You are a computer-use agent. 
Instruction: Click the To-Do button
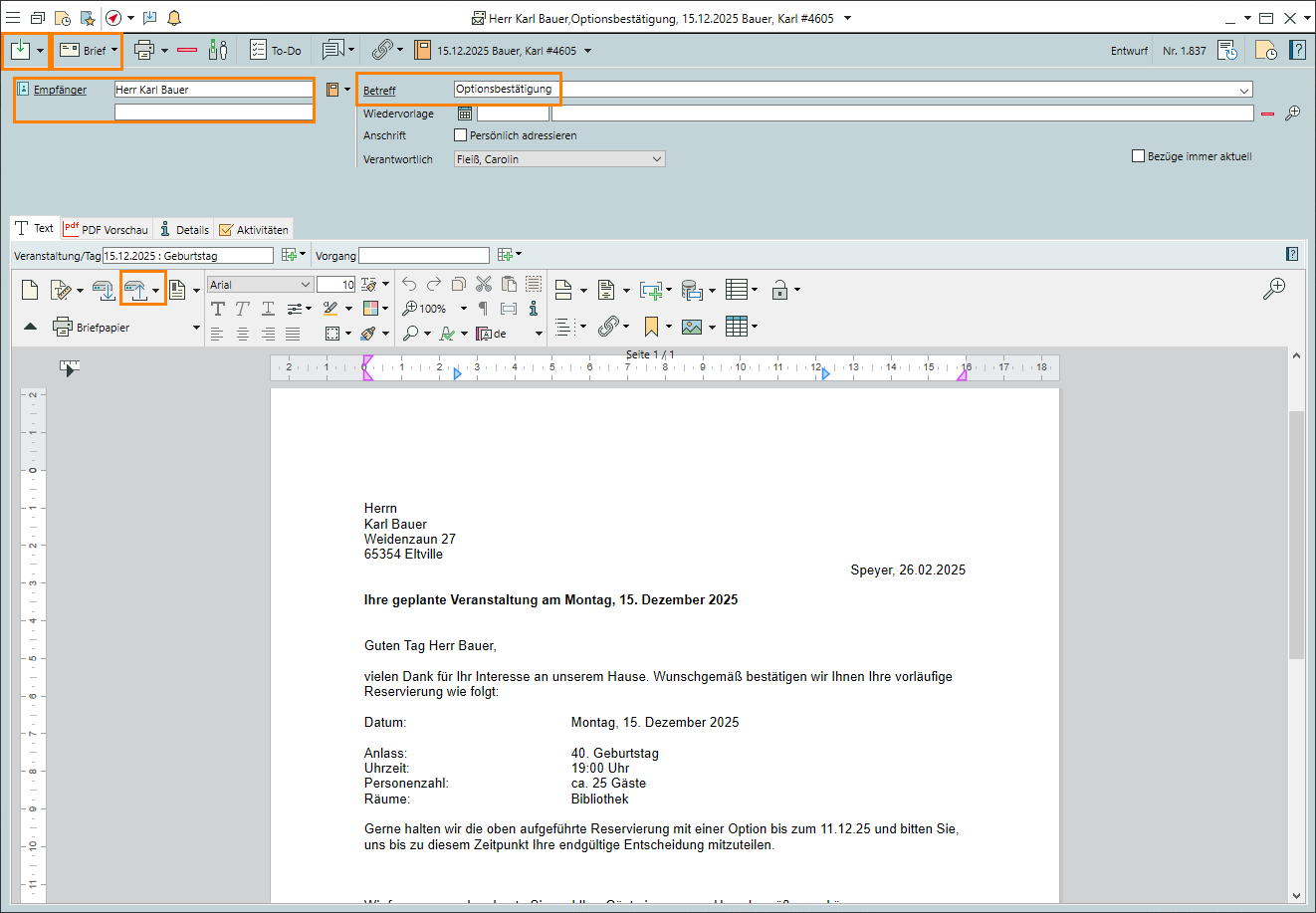[276, 50]
